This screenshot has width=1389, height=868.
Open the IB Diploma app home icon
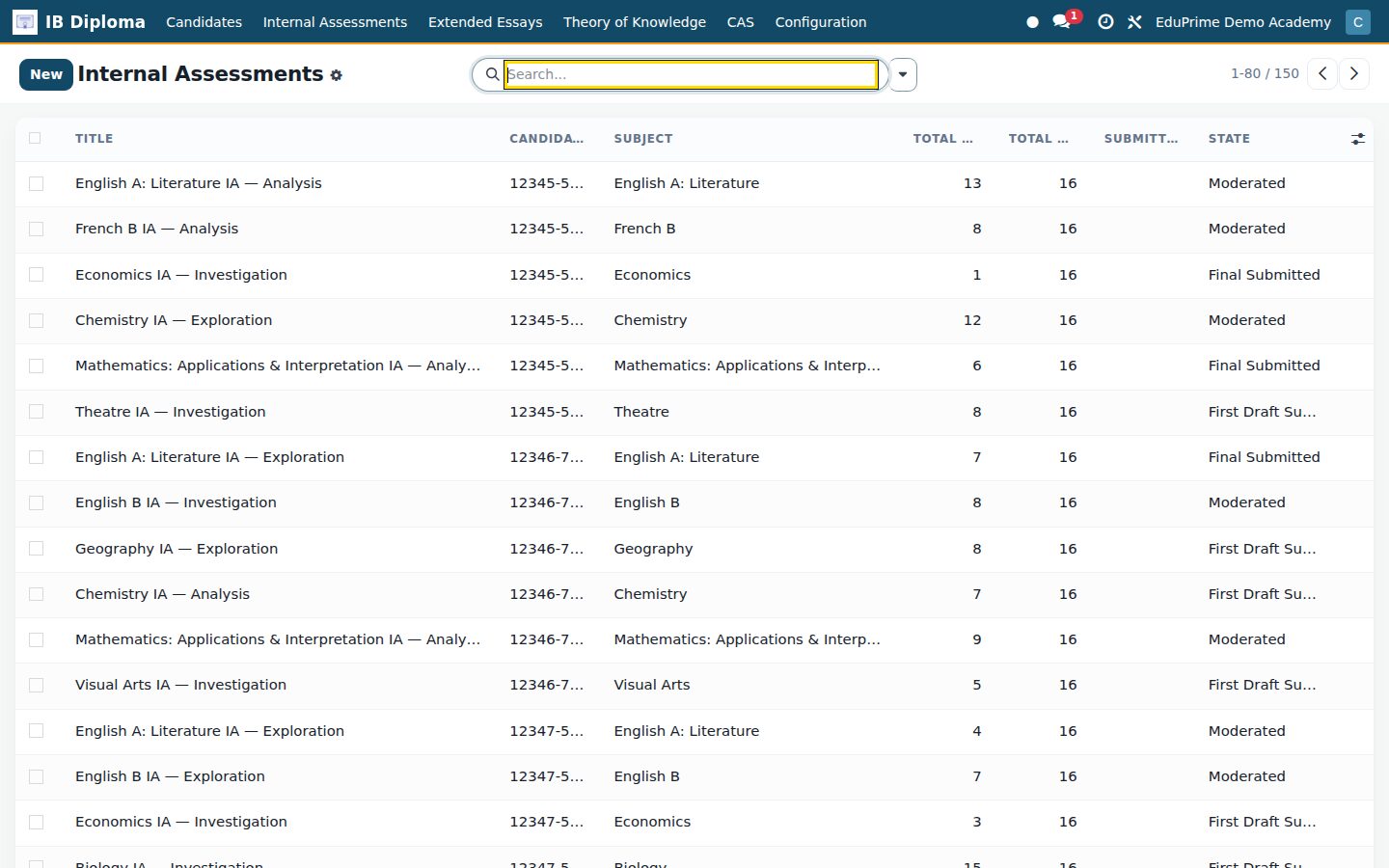point(25,21)
